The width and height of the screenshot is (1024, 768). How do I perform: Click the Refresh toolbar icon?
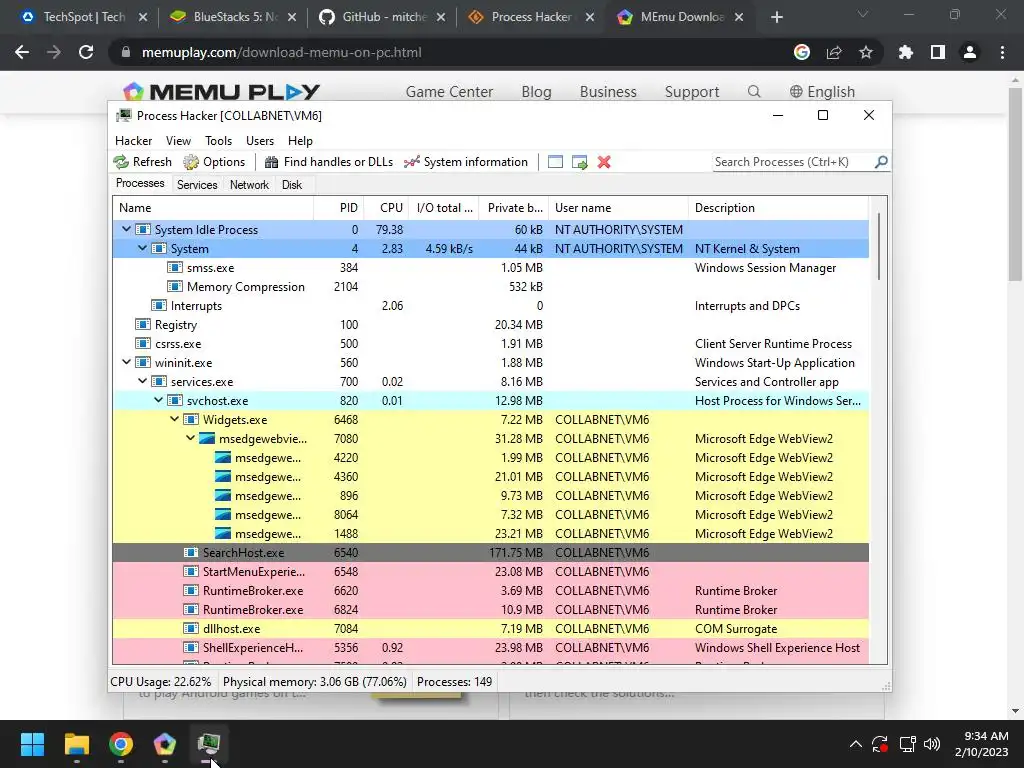[x=121, y=162]
